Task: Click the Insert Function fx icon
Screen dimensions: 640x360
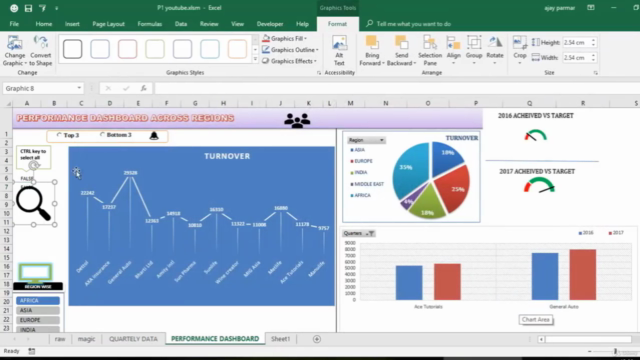Action: tap(144, 88)
